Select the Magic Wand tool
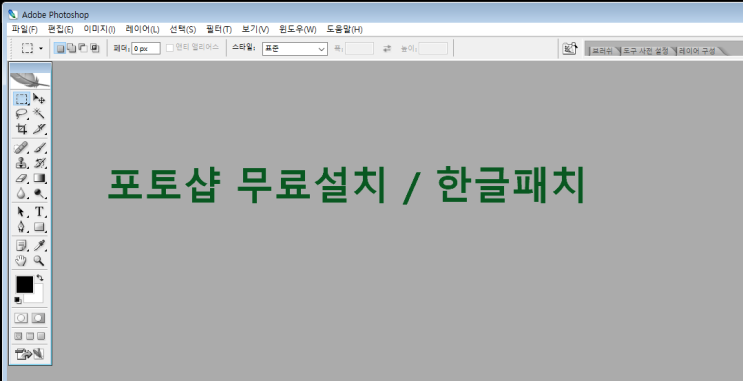The width and height of the screenshot is (743, 381). [39, 114]
